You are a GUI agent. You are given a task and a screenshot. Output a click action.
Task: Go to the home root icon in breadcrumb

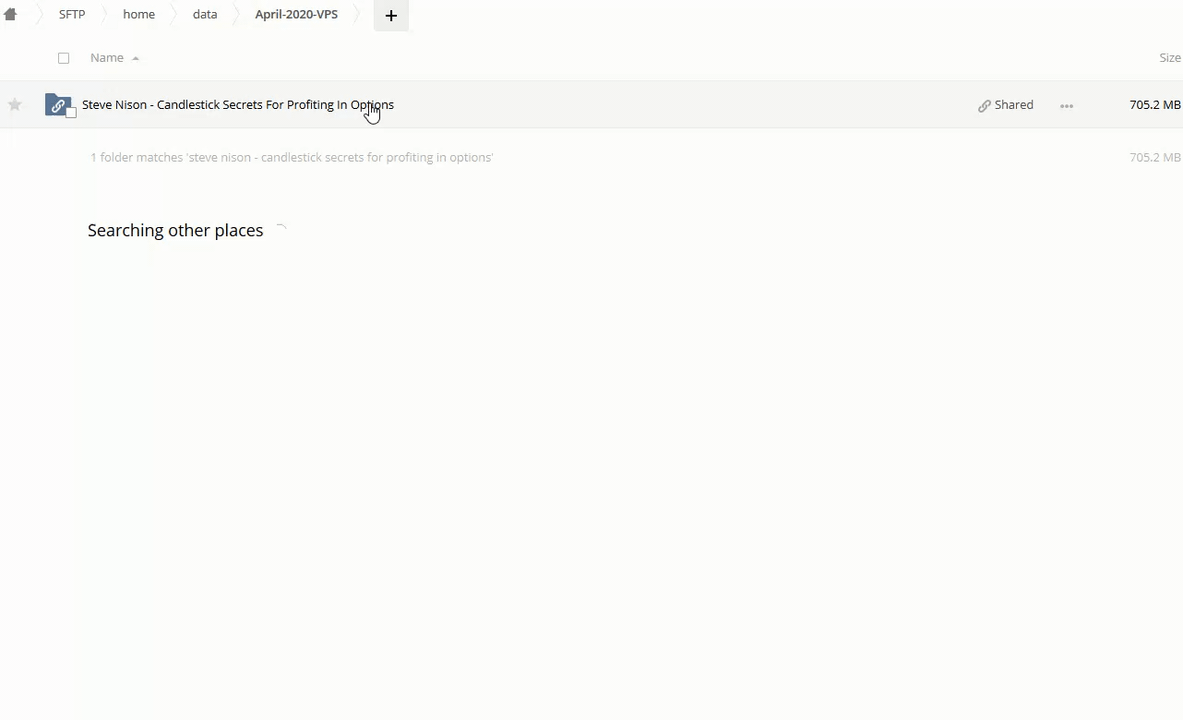10,15
